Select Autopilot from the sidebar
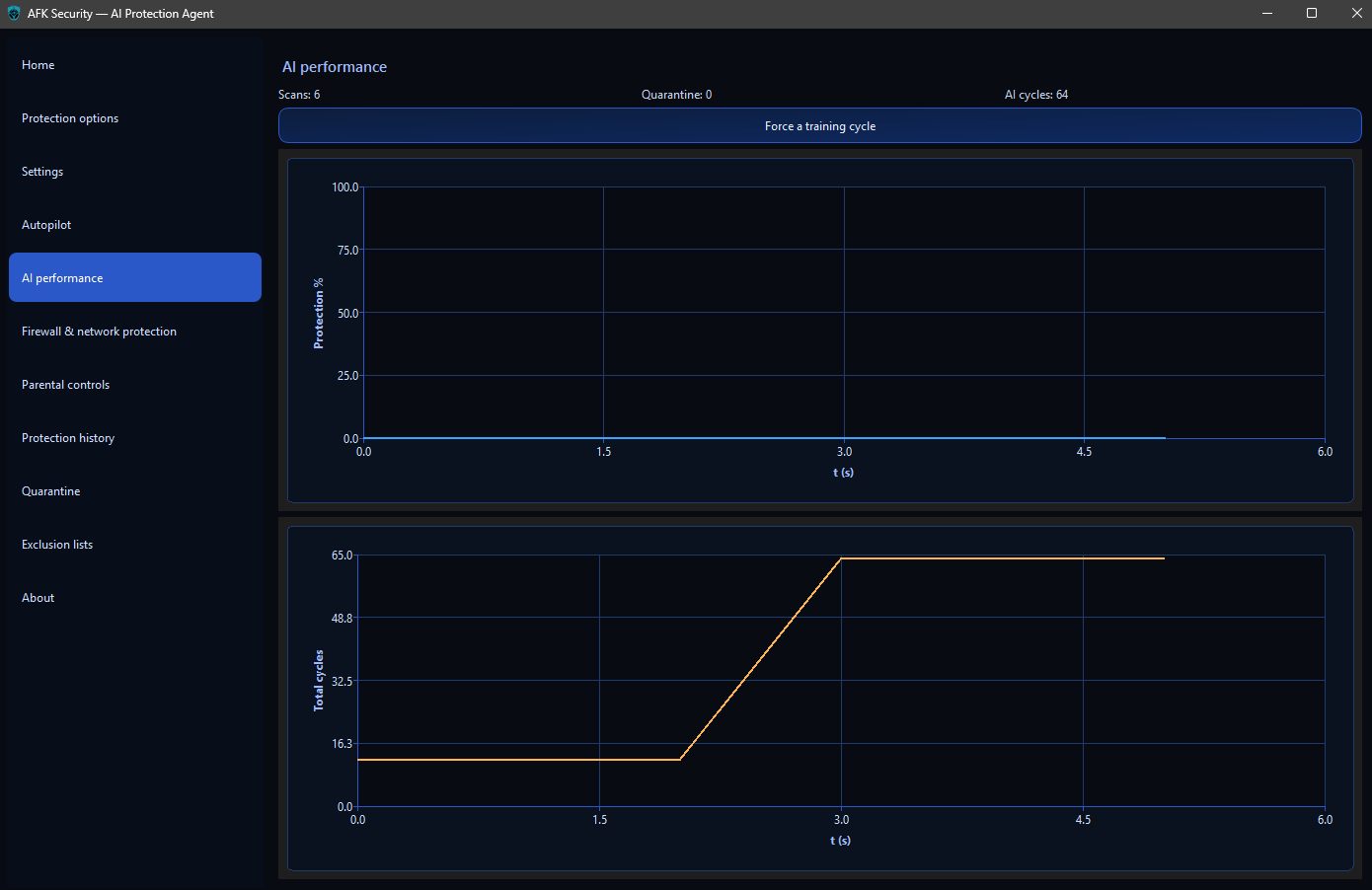 pos(45,224)
